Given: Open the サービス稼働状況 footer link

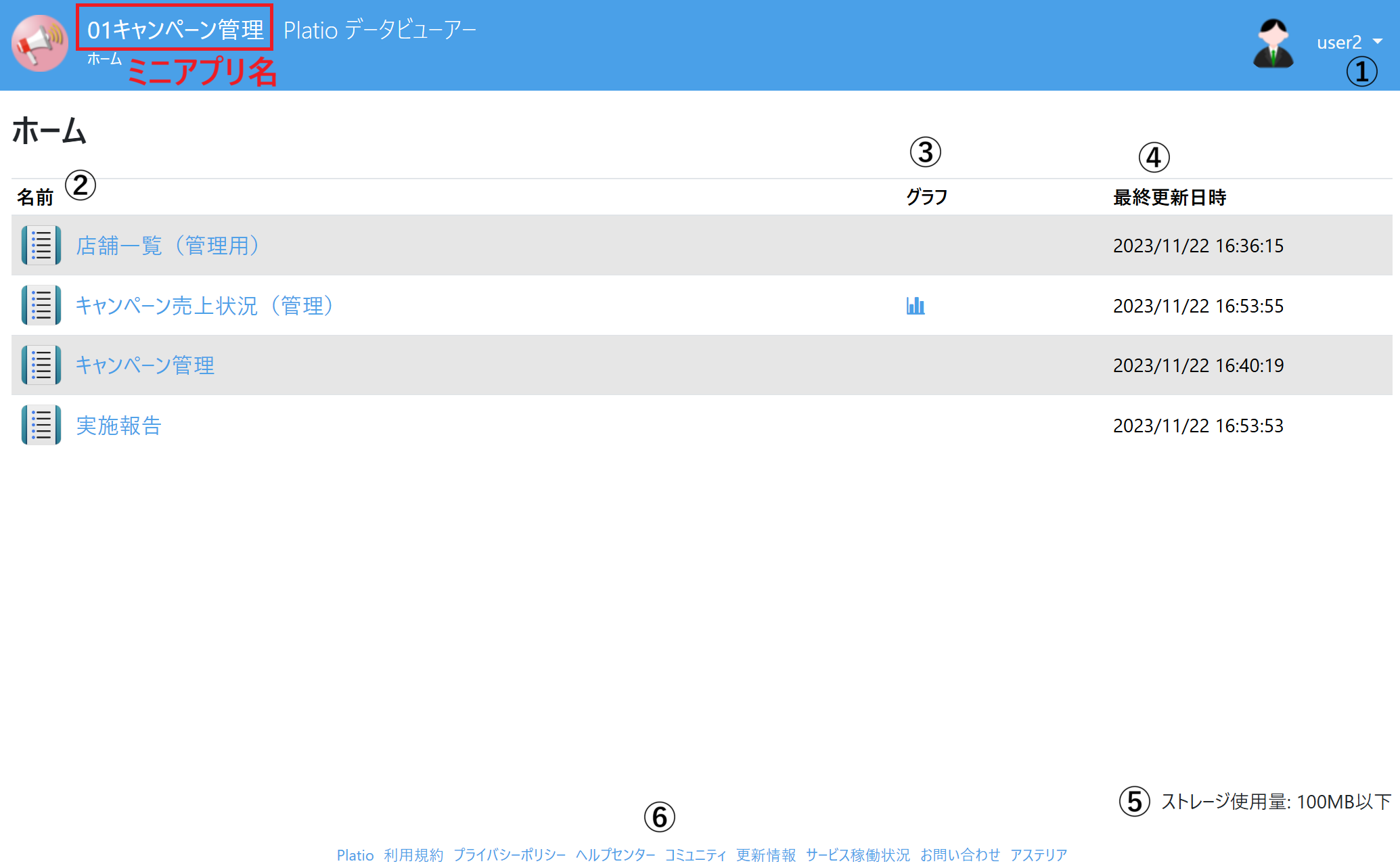Looking at the screenshot, I should [x=858, y=855].
